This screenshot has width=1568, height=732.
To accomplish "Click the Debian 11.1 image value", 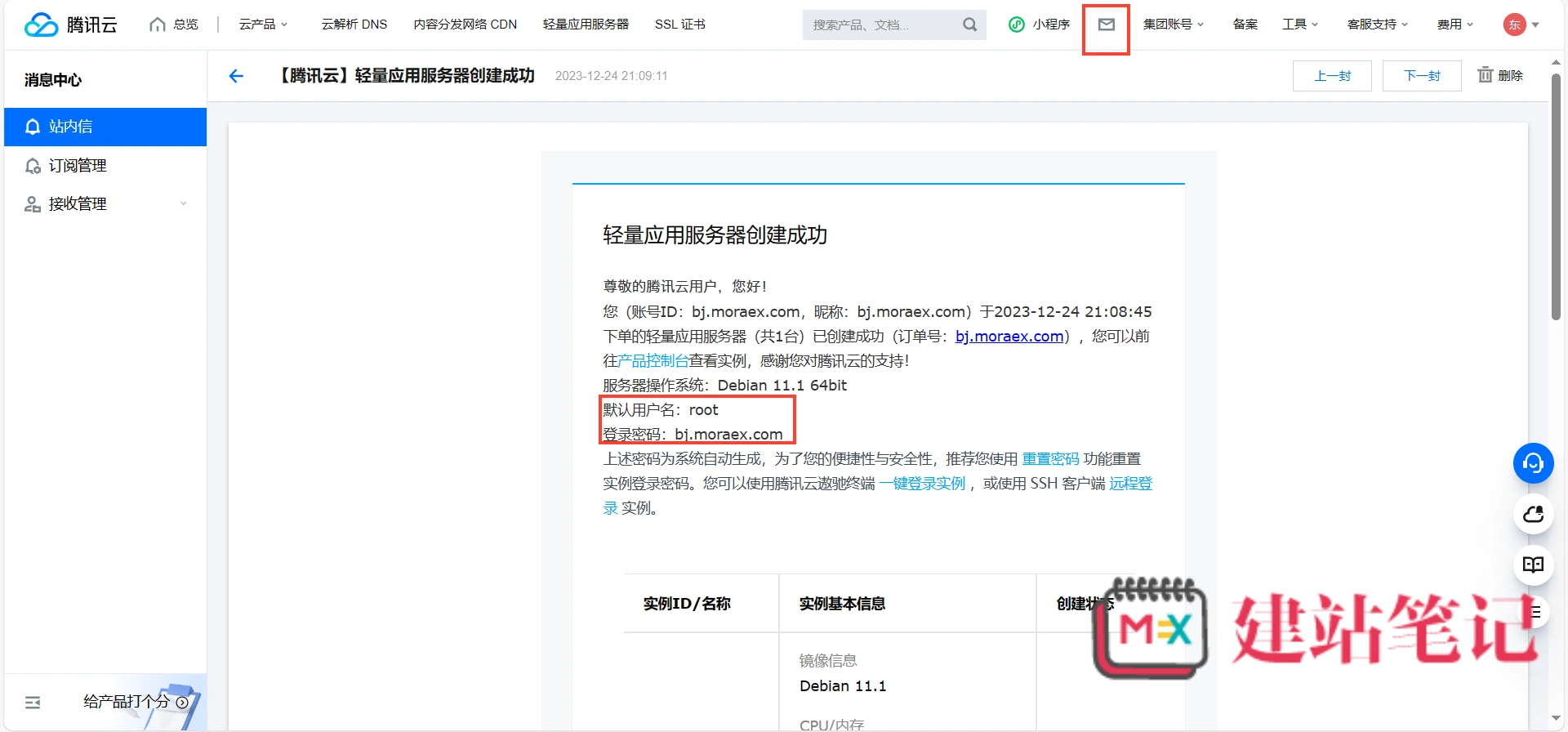I will coord(843,686).
